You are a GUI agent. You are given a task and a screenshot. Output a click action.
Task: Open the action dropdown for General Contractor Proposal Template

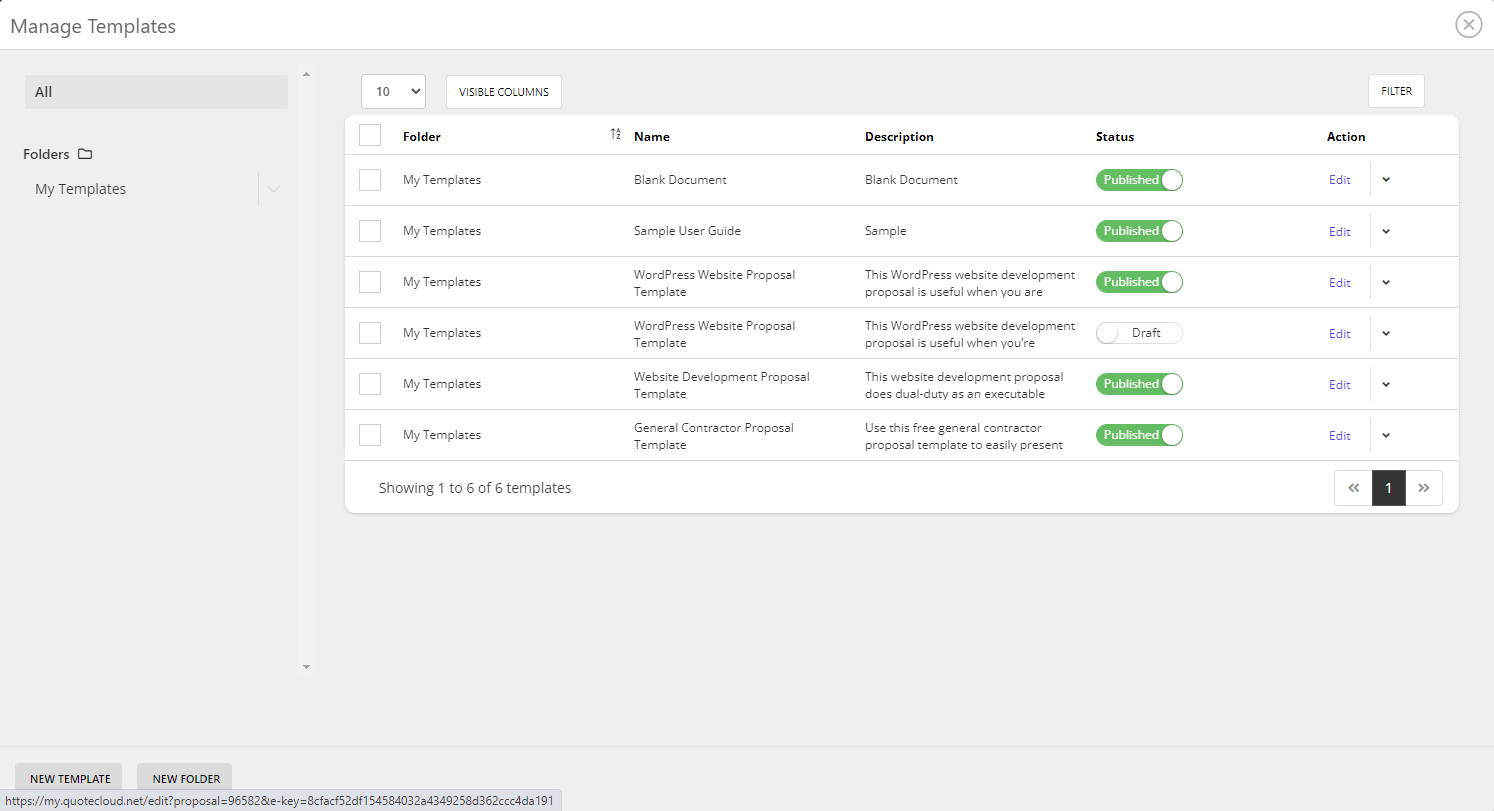click(1386, 435)
